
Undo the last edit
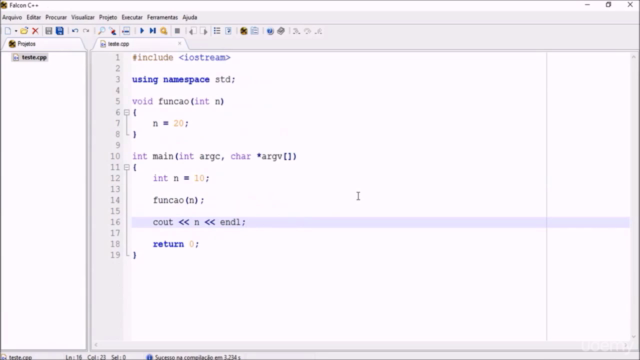click(75, 31)
